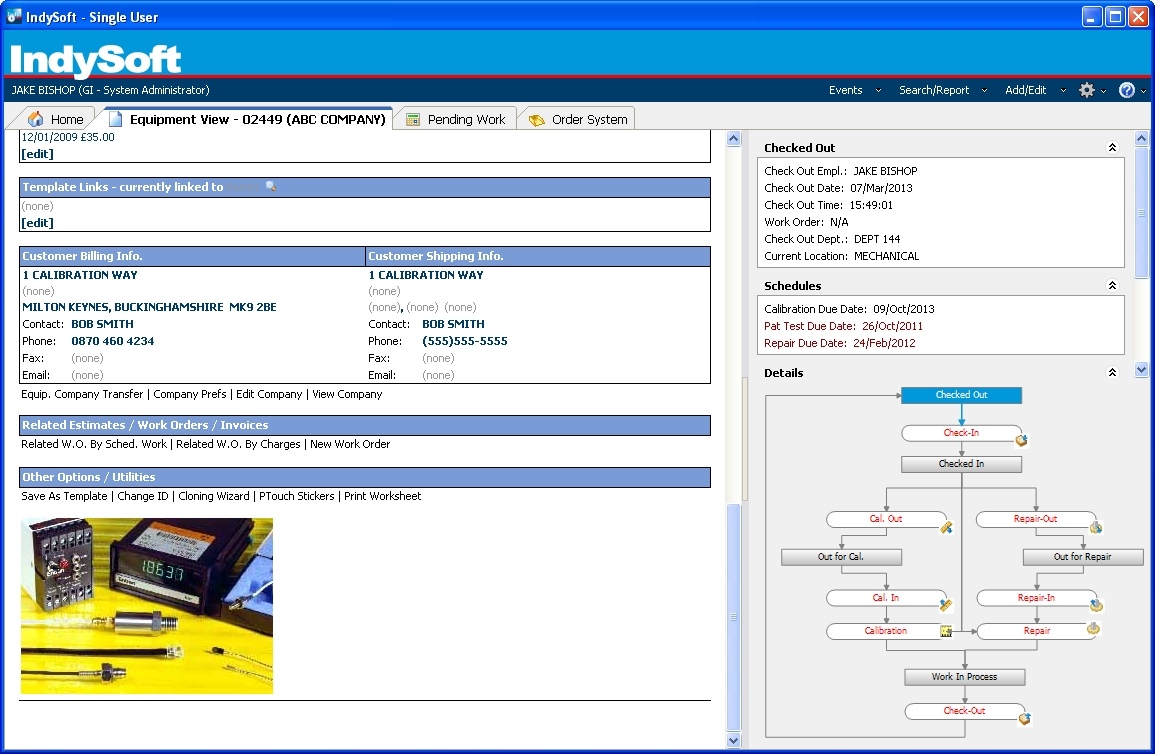Click the Help question mark icon

point(1125,90)
